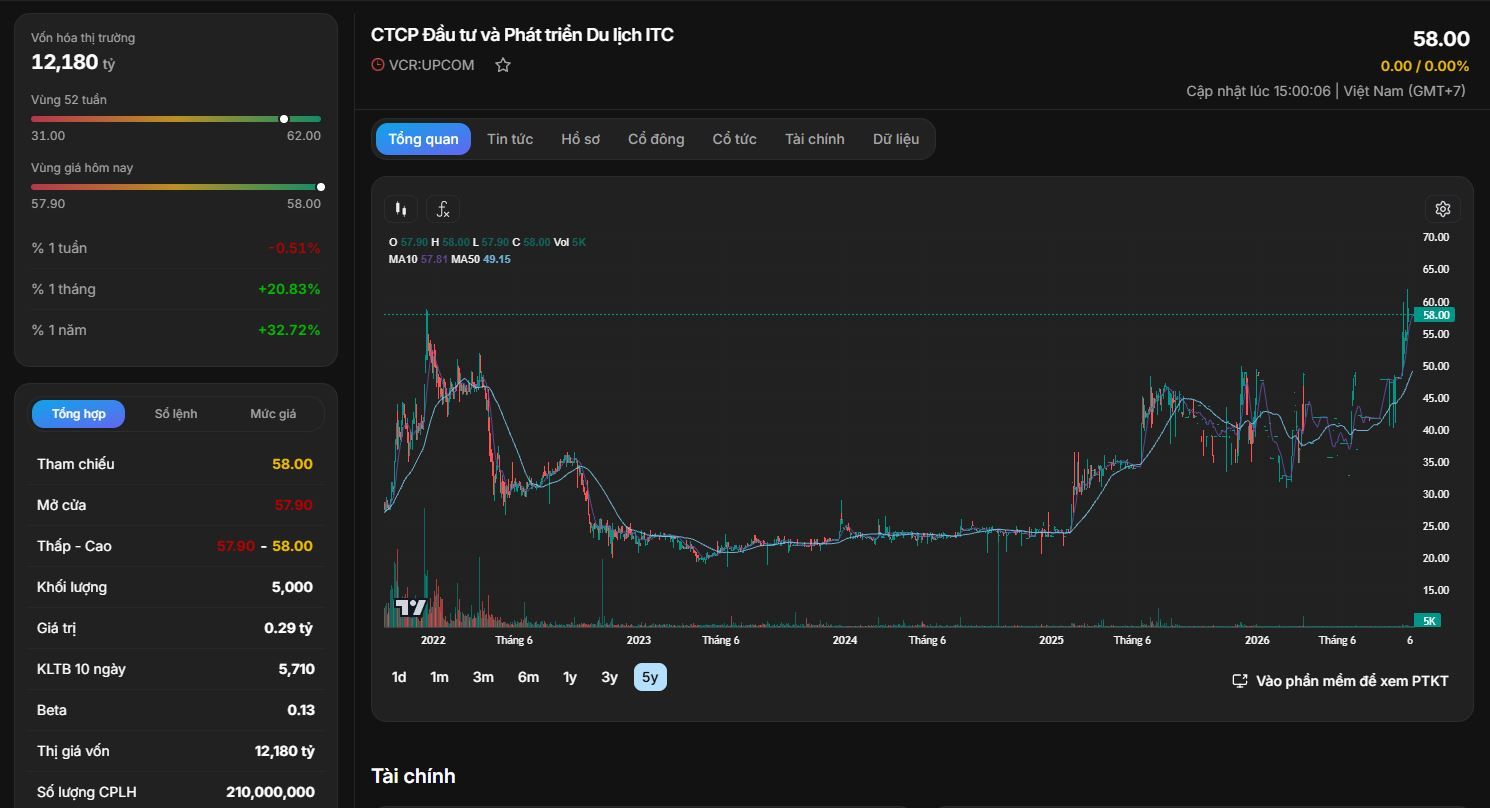Click the Số lượng CPLH 210,000,000 row

(x=175, y=792)
